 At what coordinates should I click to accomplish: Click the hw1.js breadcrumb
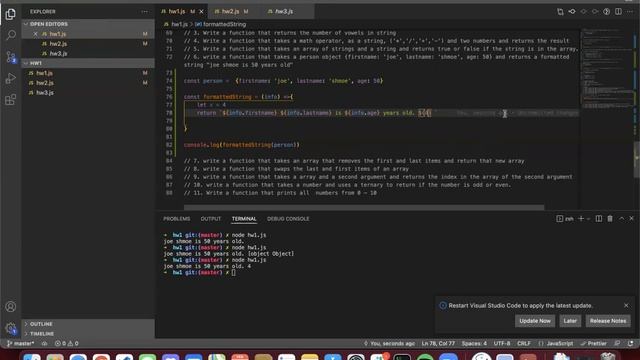point(176,24)
